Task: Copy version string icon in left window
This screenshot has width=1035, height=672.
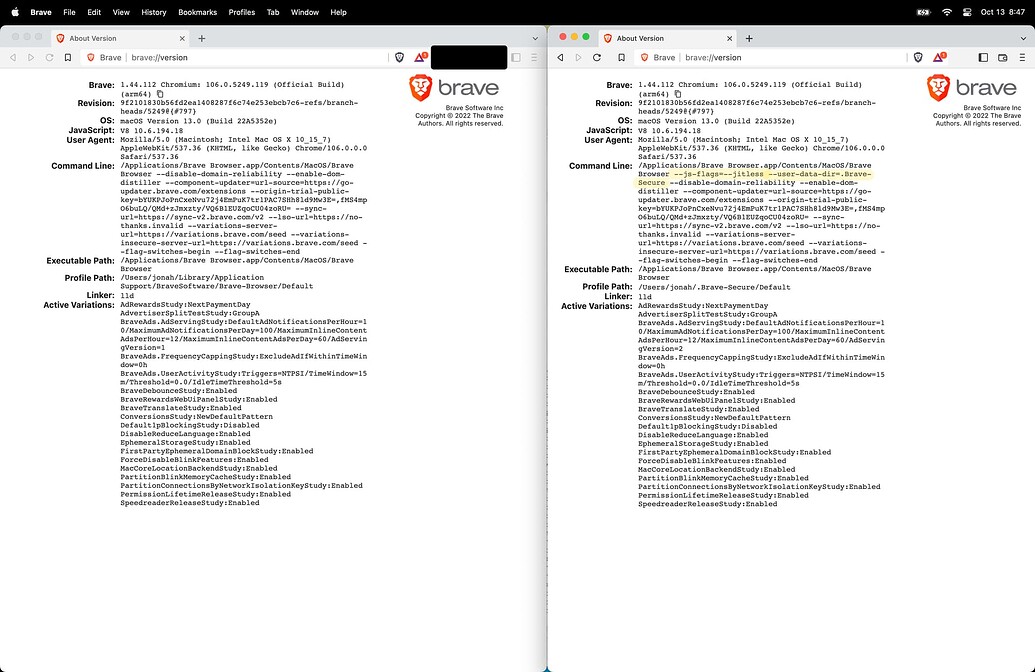Action: pyautogui.click(x=160, y=94)
